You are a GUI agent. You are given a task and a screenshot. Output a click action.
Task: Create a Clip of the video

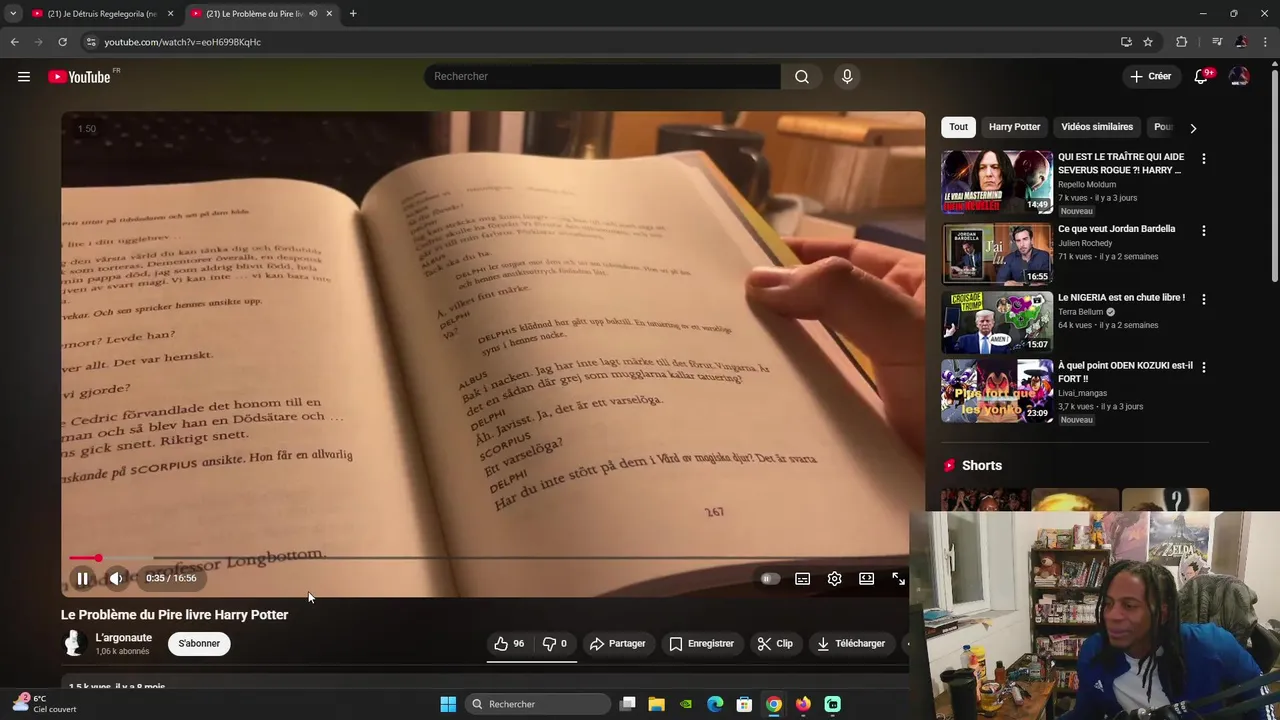[x=775, y=643]
